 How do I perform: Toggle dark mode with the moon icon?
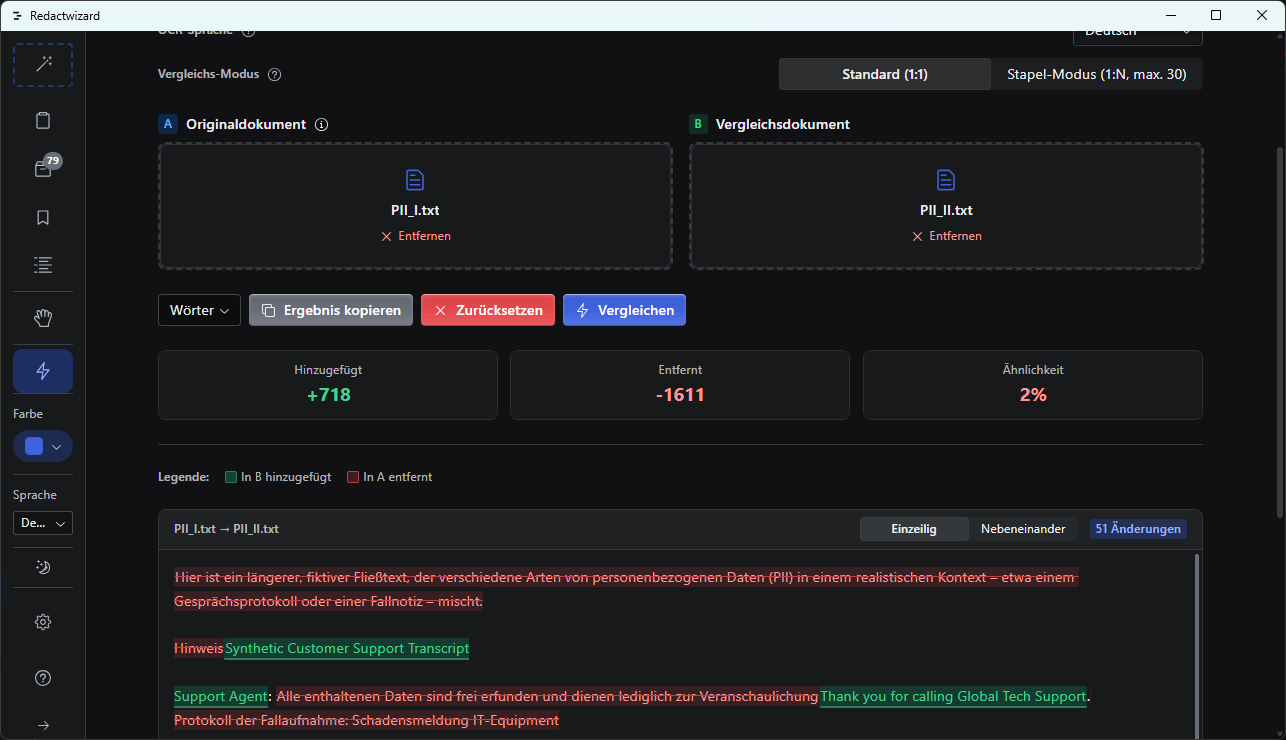[x=43, y=567]
